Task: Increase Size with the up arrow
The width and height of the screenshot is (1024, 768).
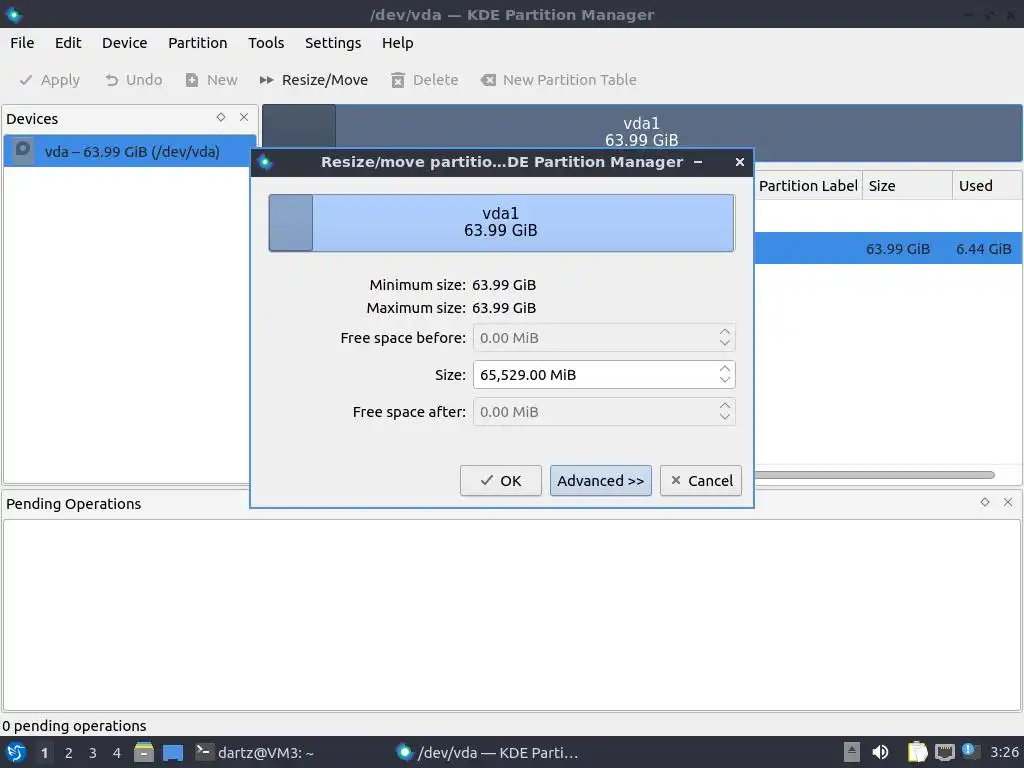Action: tap(725, 369)
